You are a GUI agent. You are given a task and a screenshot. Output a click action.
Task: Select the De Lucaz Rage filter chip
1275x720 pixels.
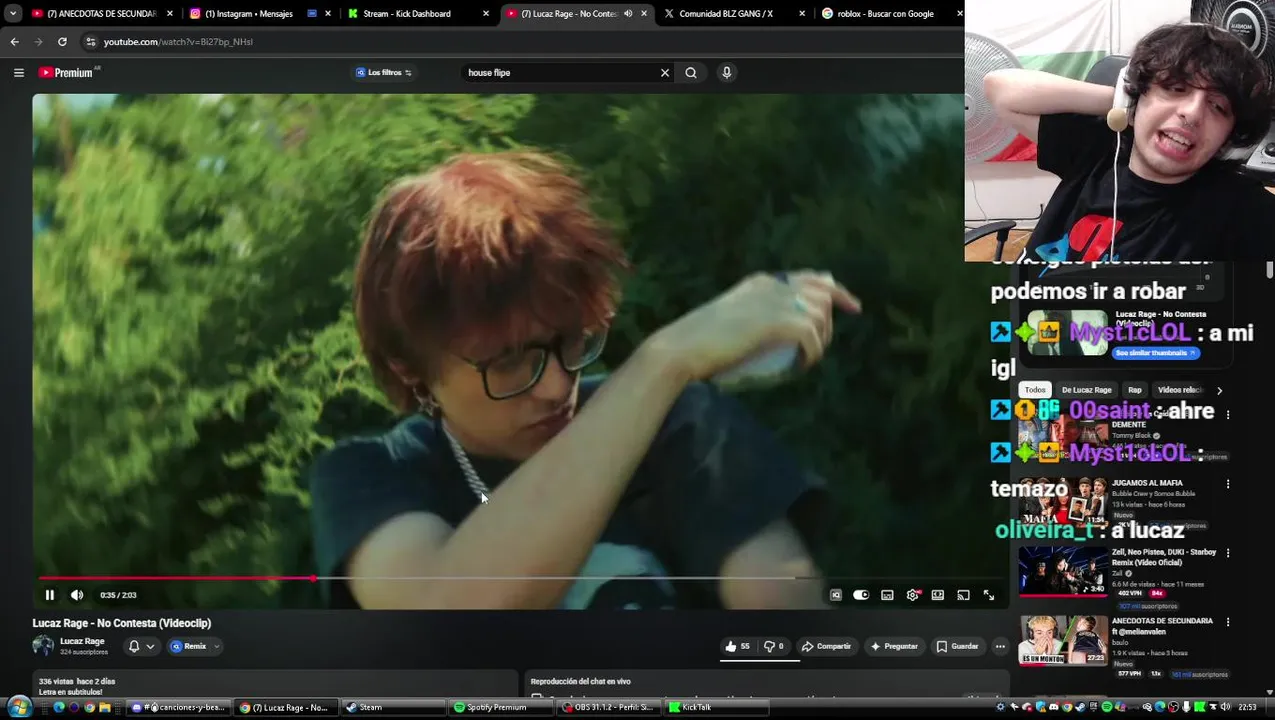pyautogui.click(x=1087, y=390)
